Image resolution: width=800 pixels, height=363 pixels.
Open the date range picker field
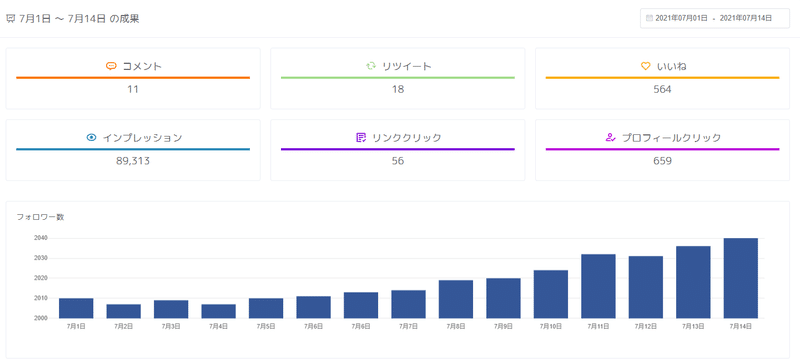715,18
